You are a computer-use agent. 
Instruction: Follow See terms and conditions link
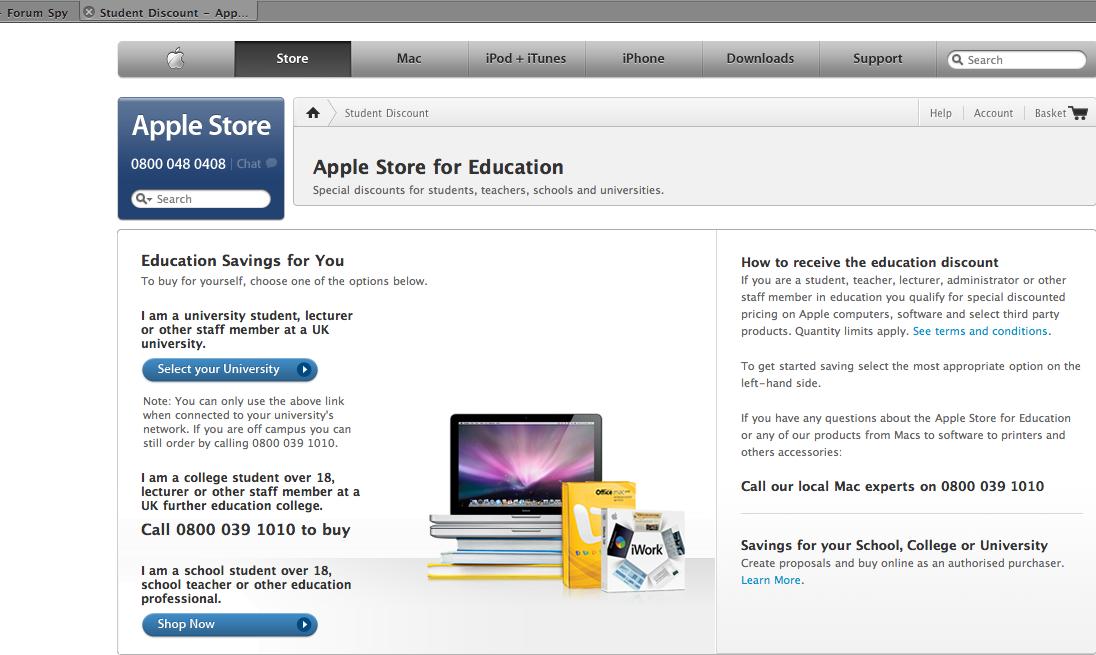pyautogui.click(x=980, y=331)
